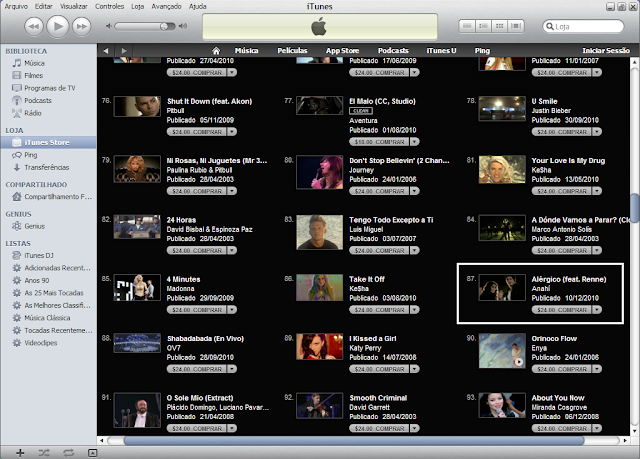This screenshot has width=640, height=459.
Task: Click the add playlist plus button
Action: [x=20, y=452]
